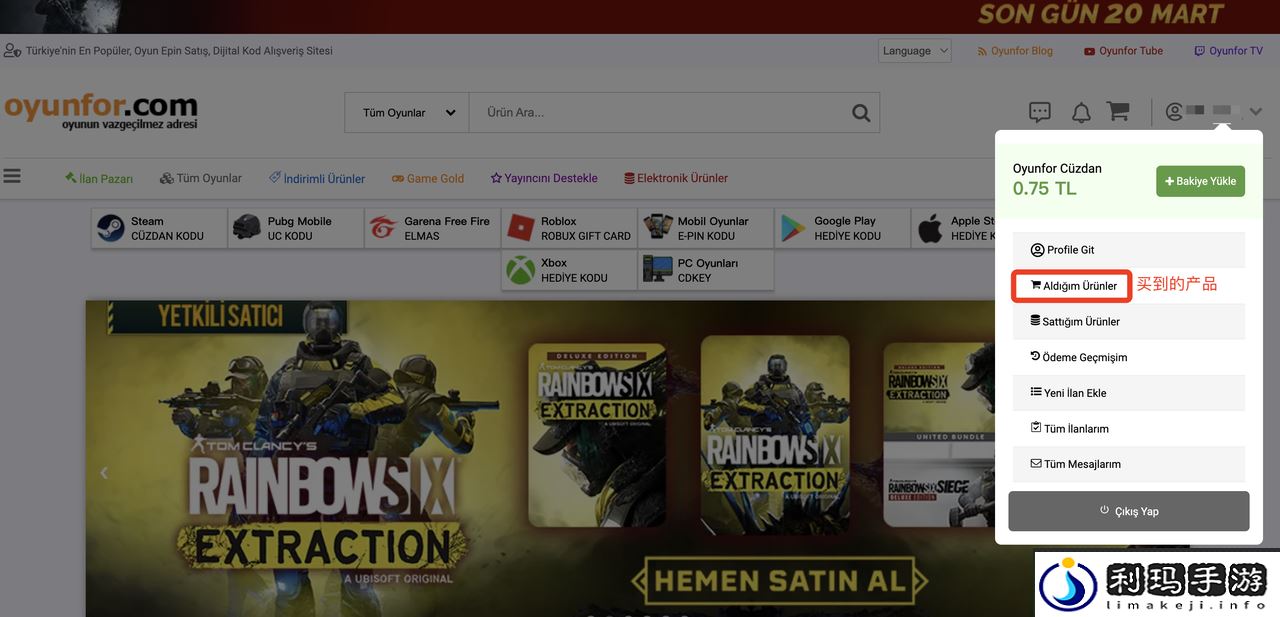Click the Mobil Oyunlar icon
1280x617 pixels.
tap(657, 228)
